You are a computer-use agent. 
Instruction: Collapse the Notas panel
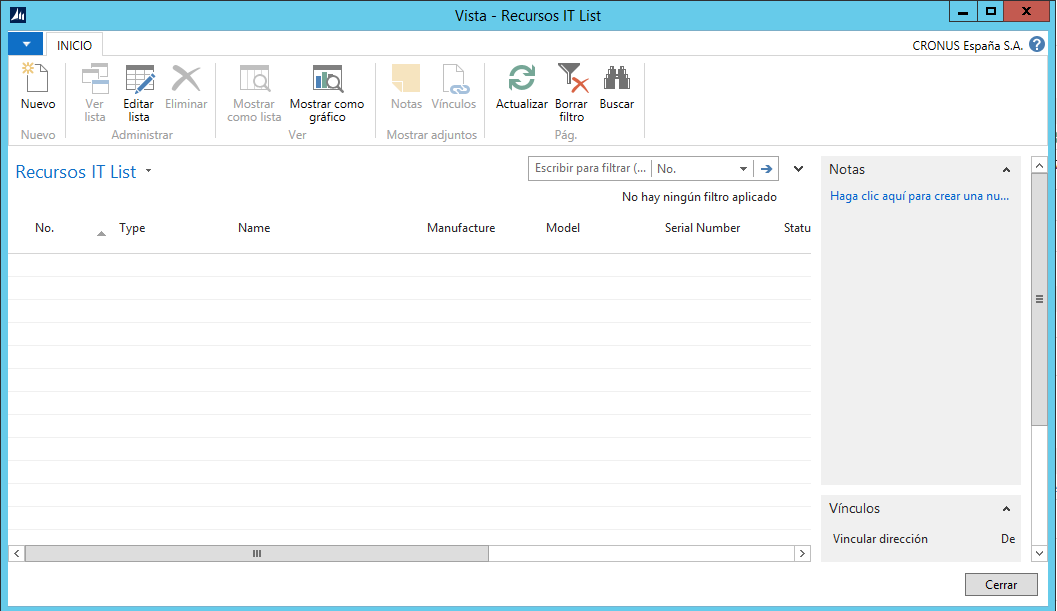tap(1006, 170)
